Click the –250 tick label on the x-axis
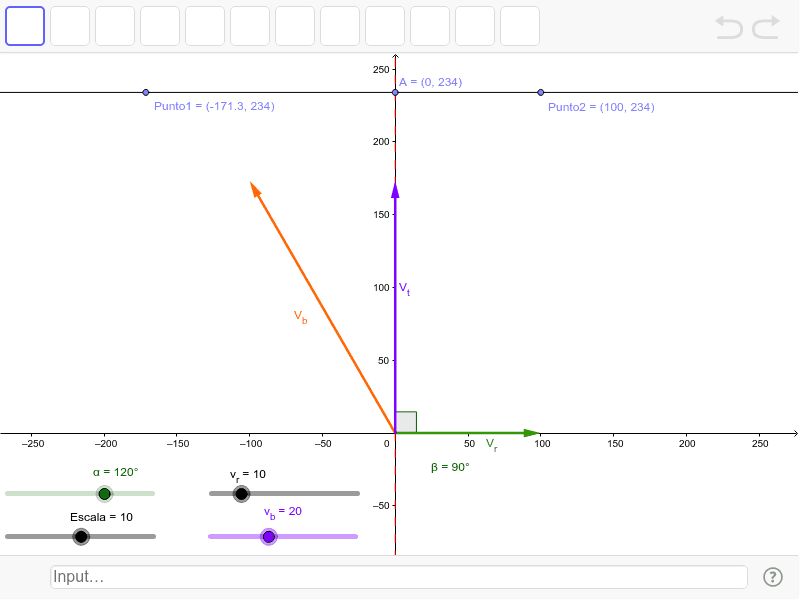This screenshot has height=600, width=800. point(33,444)
